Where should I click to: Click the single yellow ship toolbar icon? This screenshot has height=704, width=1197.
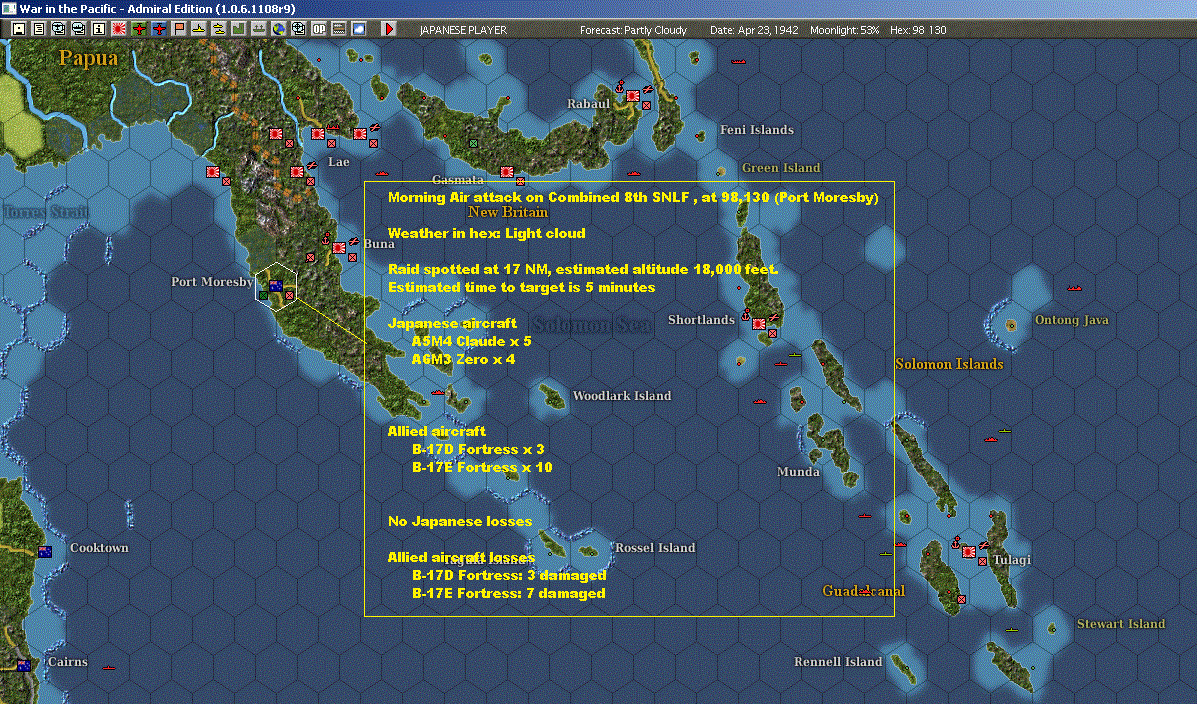click(x=198, y=29)
